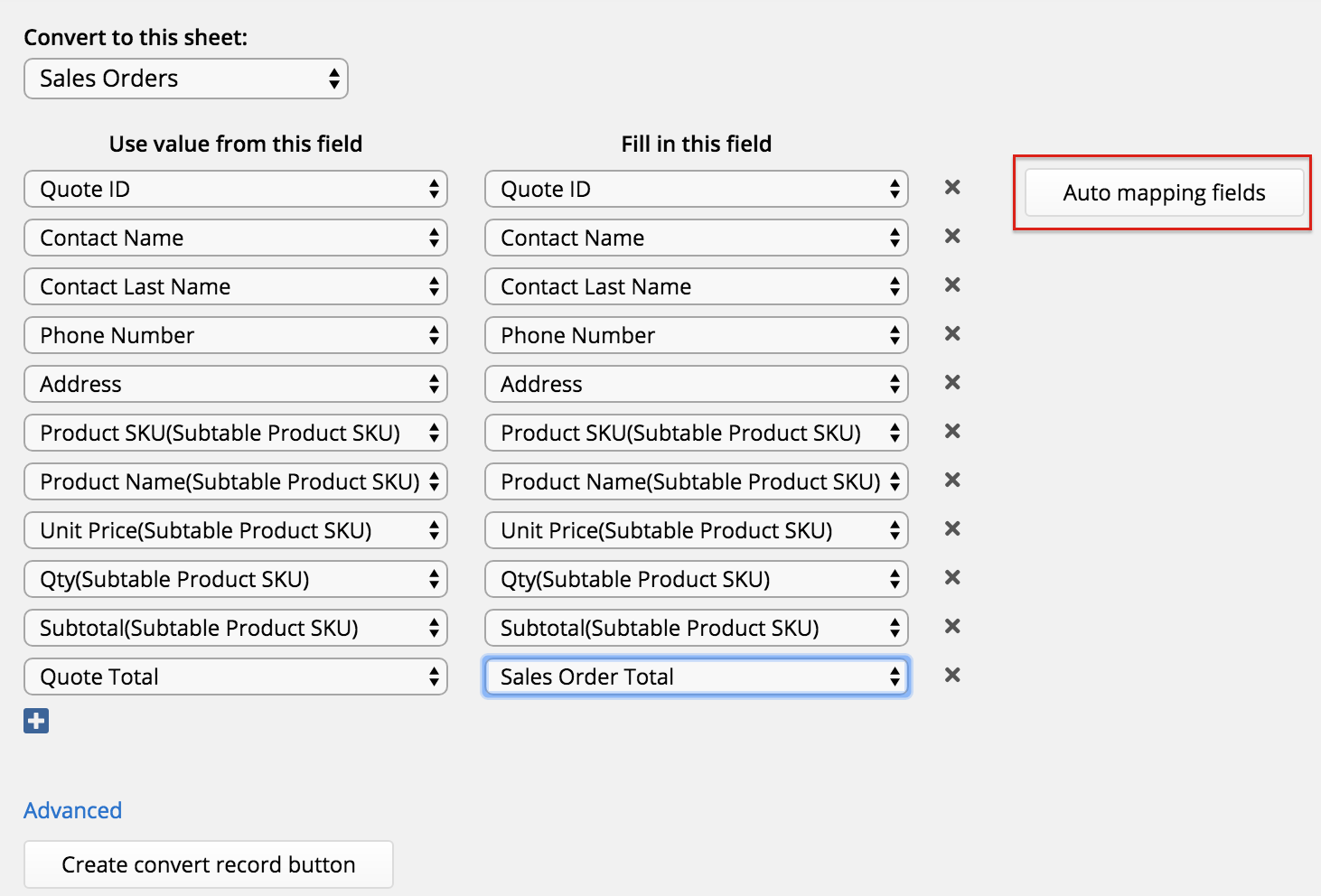Add a new field mapping with plus icon

point(36,721)
